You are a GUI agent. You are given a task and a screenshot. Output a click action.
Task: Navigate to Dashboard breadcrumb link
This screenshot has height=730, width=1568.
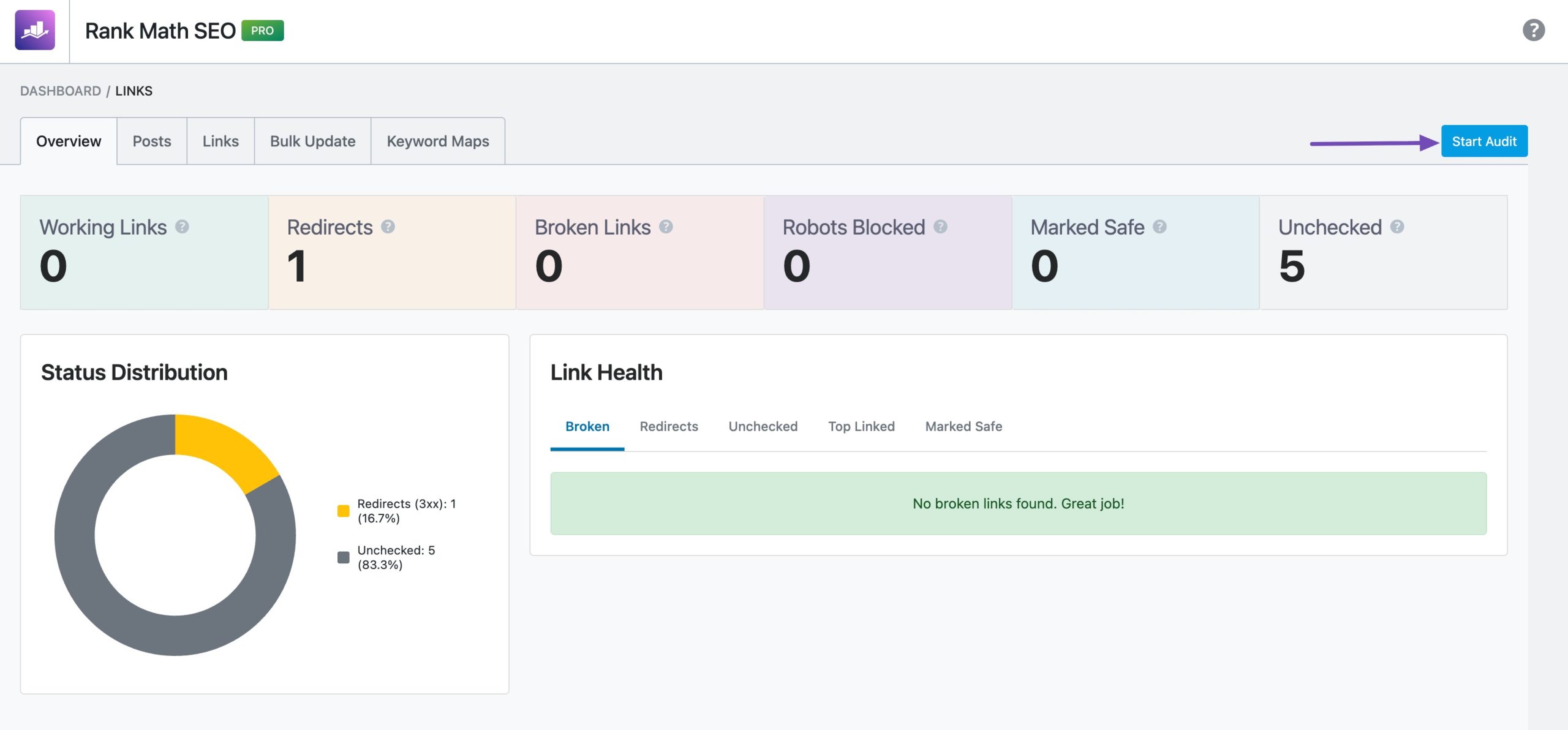(60, 91)
